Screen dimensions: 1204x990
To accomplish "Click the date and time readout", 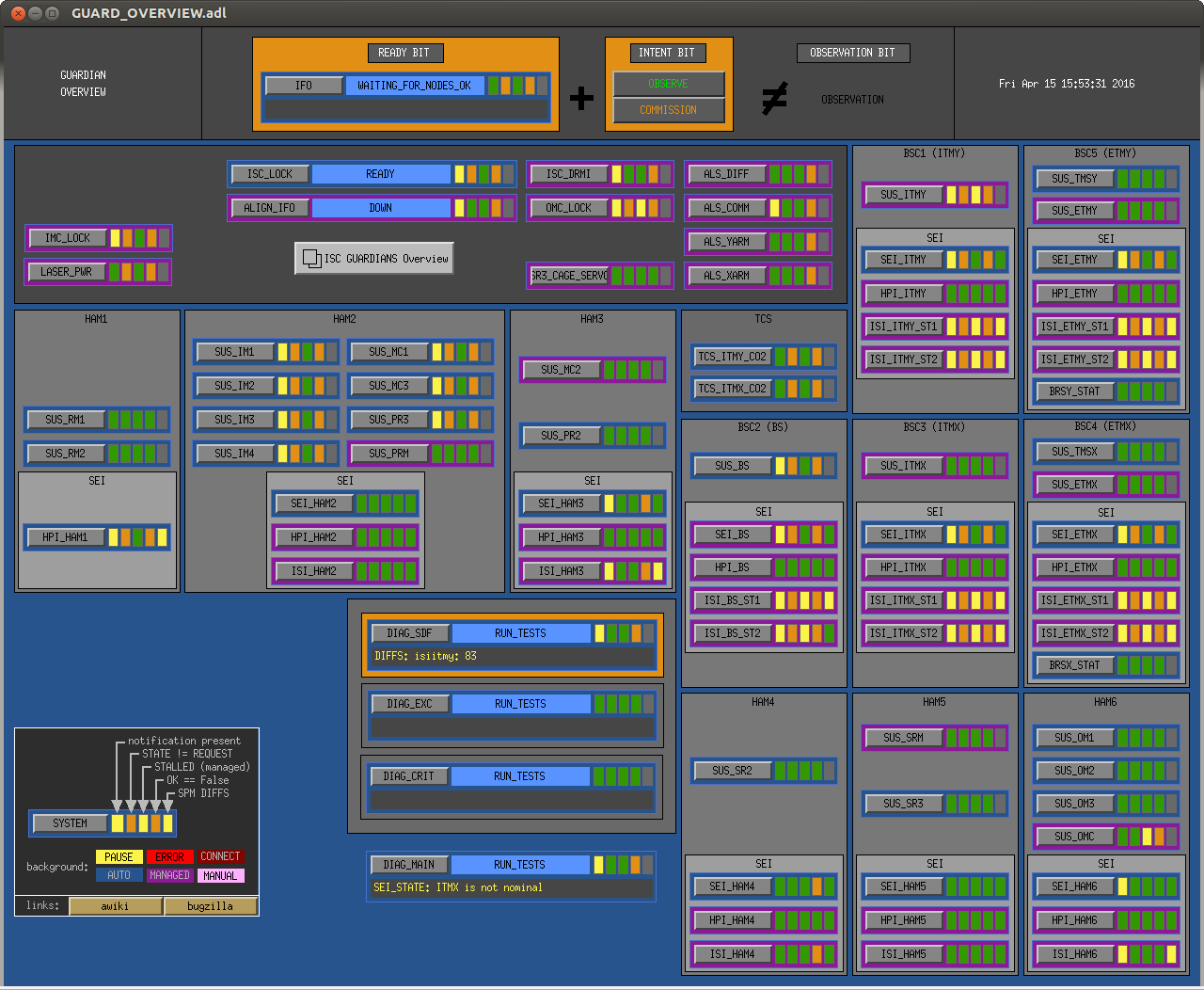I will 1067,84.
